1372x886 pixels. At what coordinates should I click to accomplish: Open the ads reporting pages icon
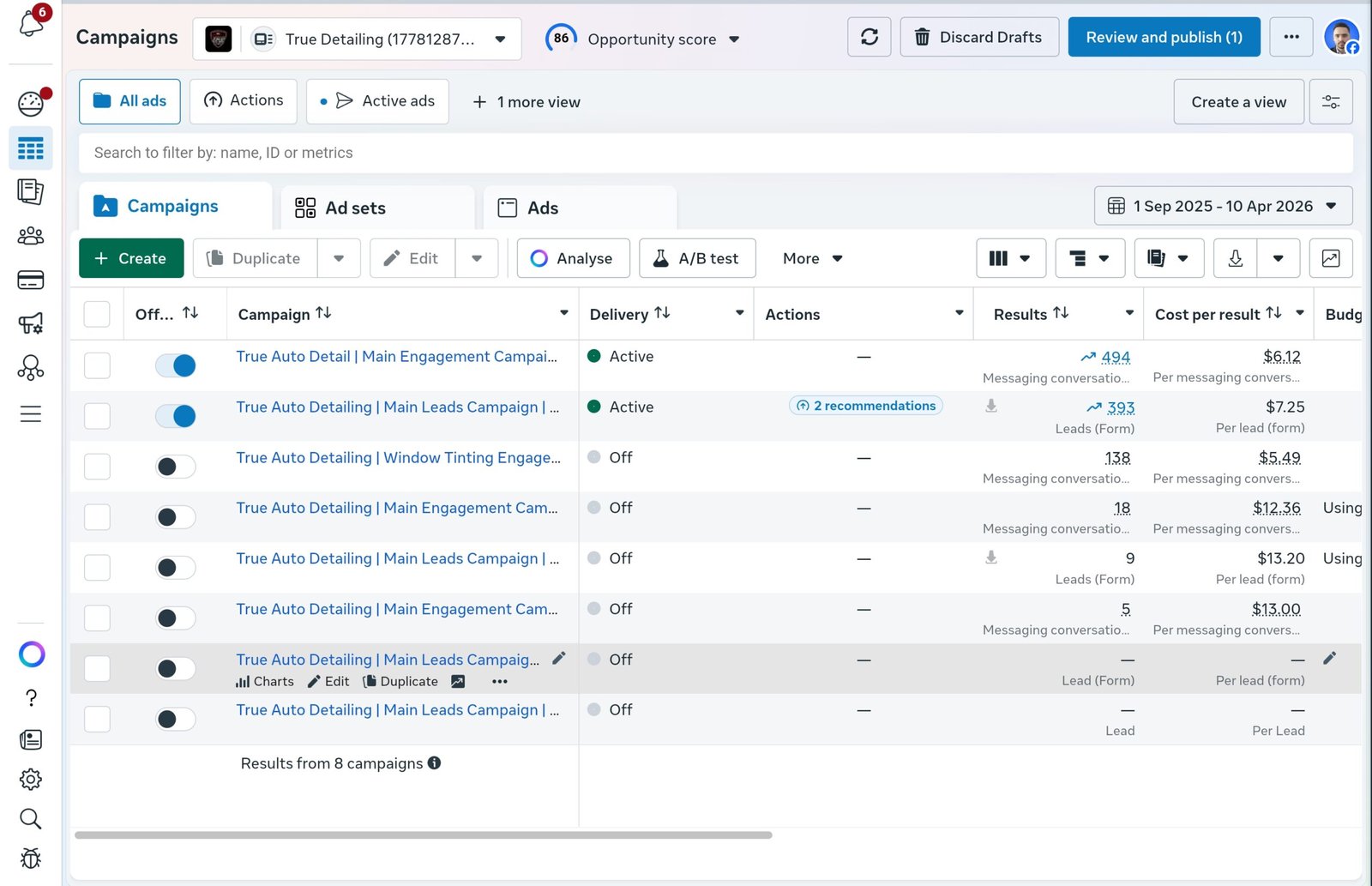click(31, 191)
